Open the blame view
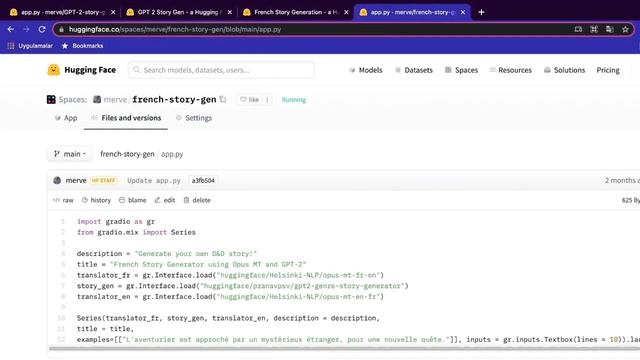This screenshot has height=360, width=640. (133, 200)
